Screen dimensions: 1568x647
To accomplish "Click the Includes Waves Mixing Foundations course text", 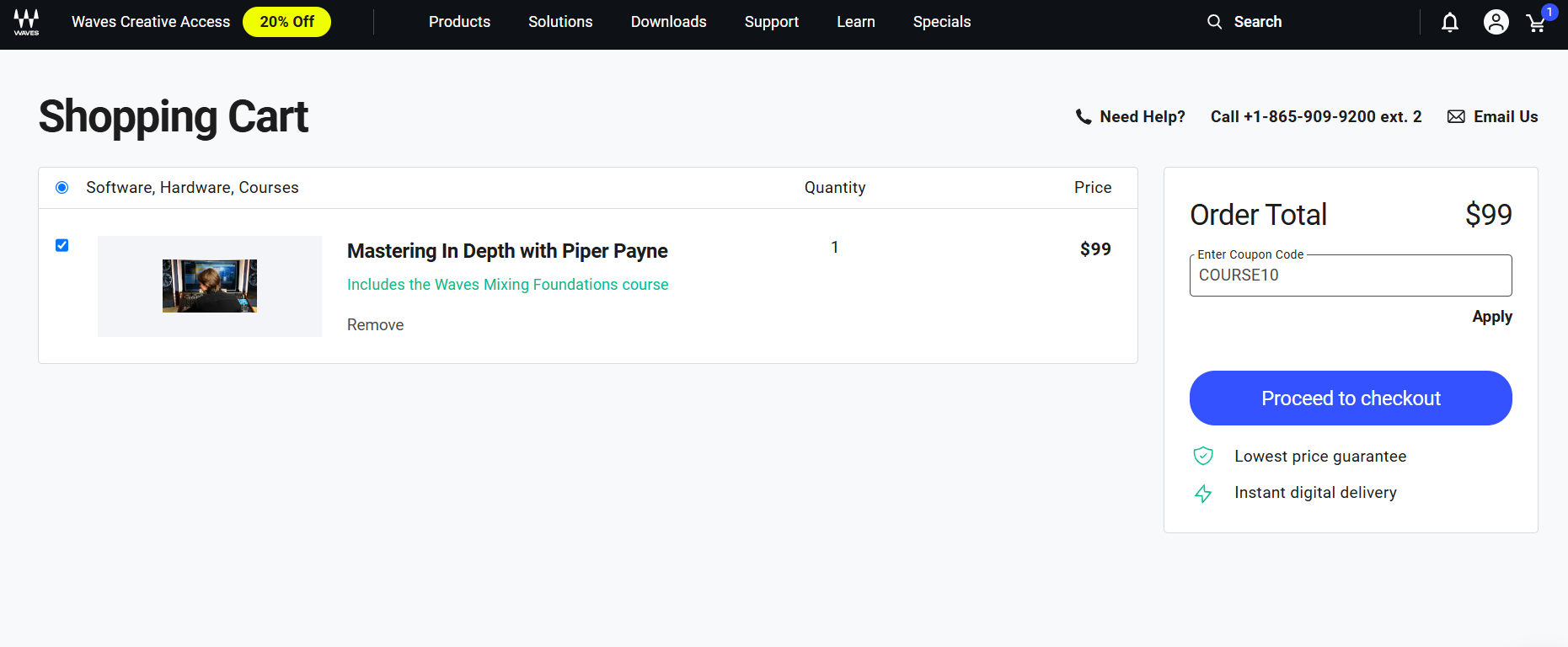I will point(507,285).
